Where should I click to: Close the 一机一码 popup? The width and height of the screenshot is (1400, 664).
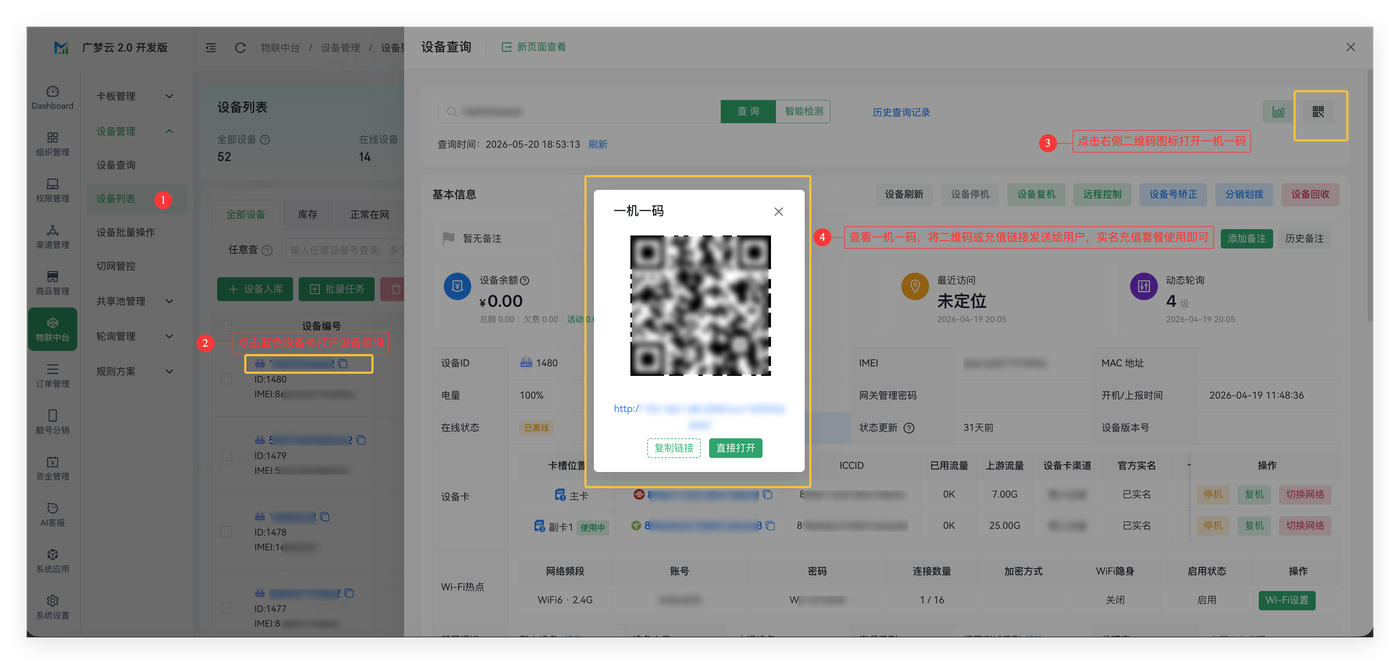778,211
